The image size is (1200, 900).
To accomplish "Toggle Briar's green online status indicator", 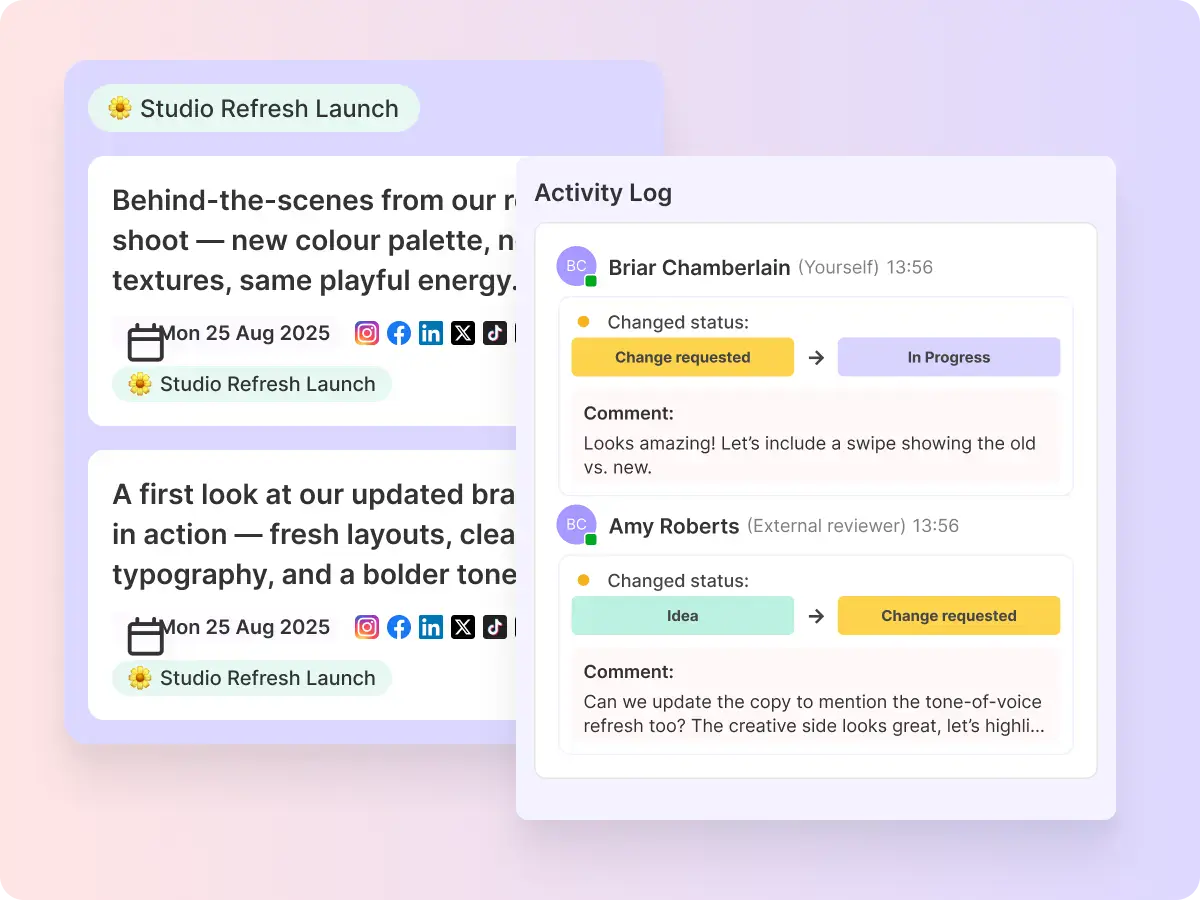I will [590, 281].
